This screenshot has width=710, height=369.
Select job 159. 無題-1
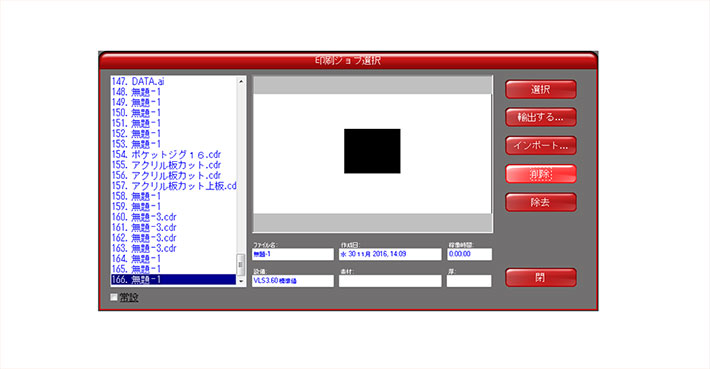(x=174, y=206)
